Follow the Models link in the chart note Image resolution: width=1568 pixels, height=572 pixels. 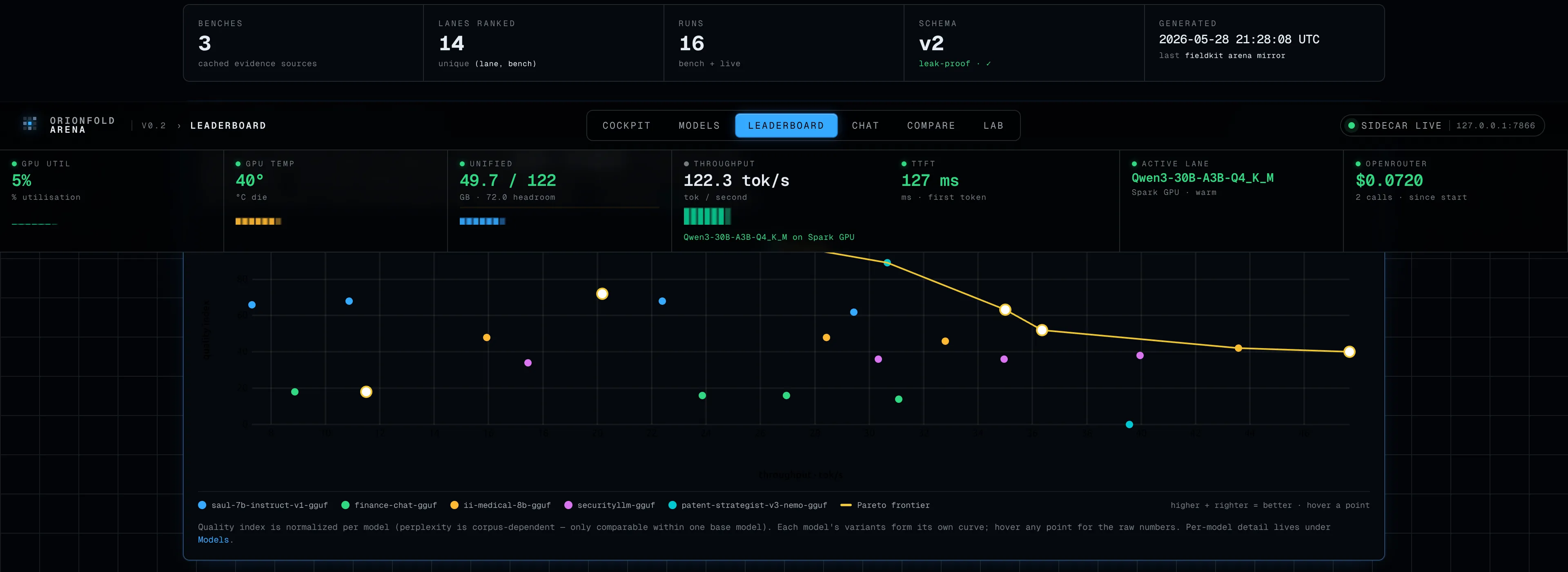(x=213, y=540)
